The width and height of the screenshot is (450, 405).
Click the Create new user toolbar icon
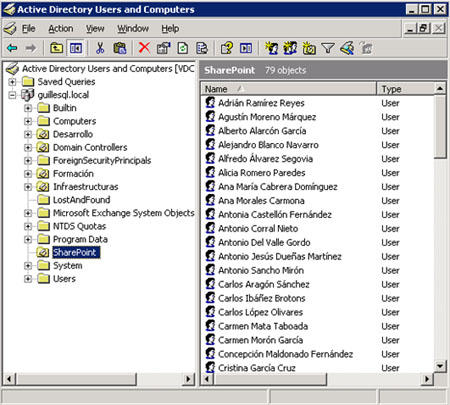(x=272, y=48)
